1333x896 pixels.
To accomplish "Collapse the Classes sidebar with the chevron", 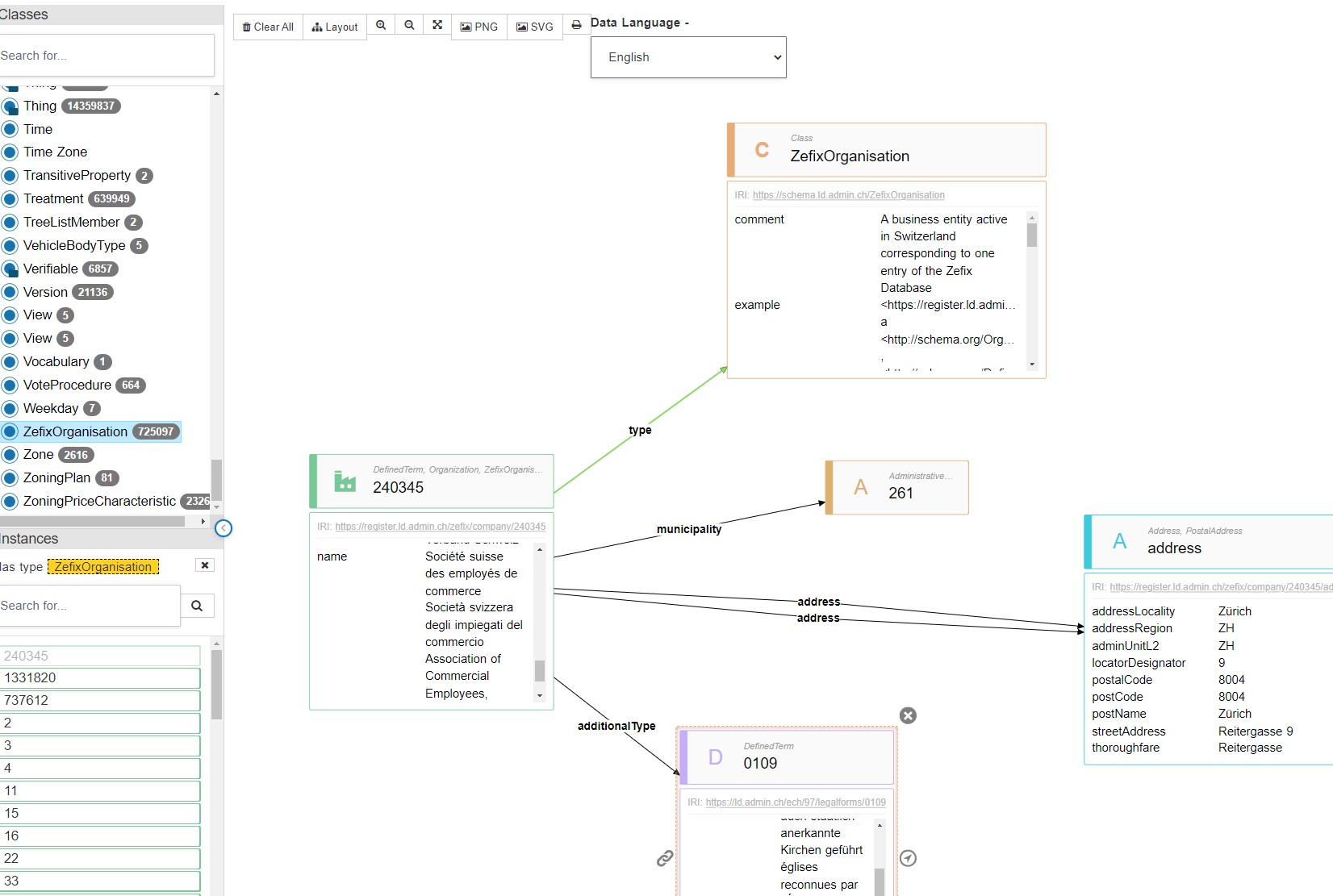I will click(x=224, y=528).
